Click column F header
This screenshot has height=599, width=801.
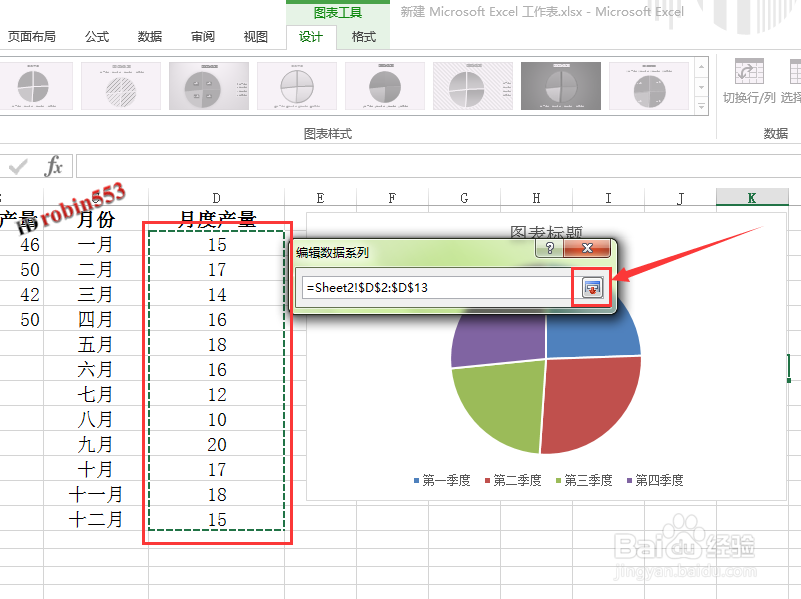point(392,198)
